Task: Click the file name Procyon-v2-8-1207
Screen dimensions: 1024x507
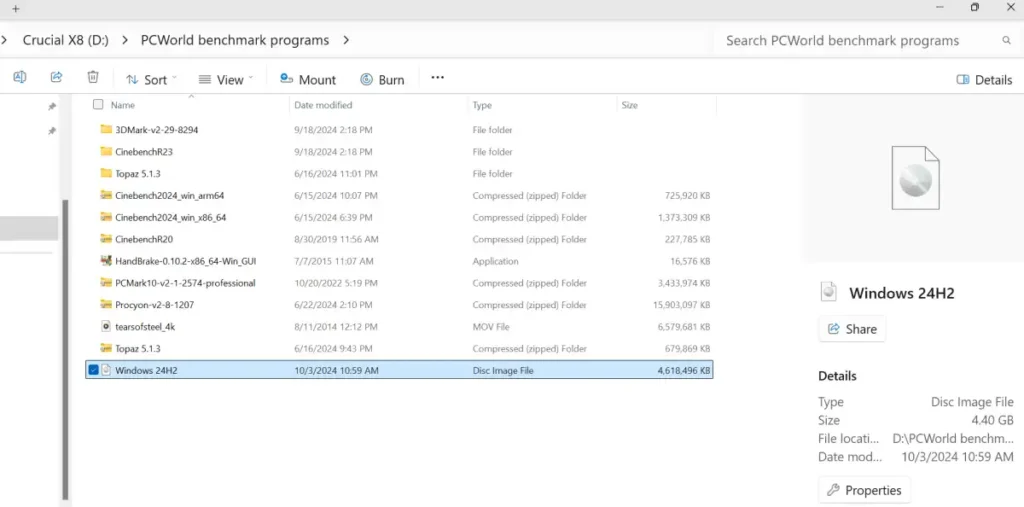Action: [154, 305]
